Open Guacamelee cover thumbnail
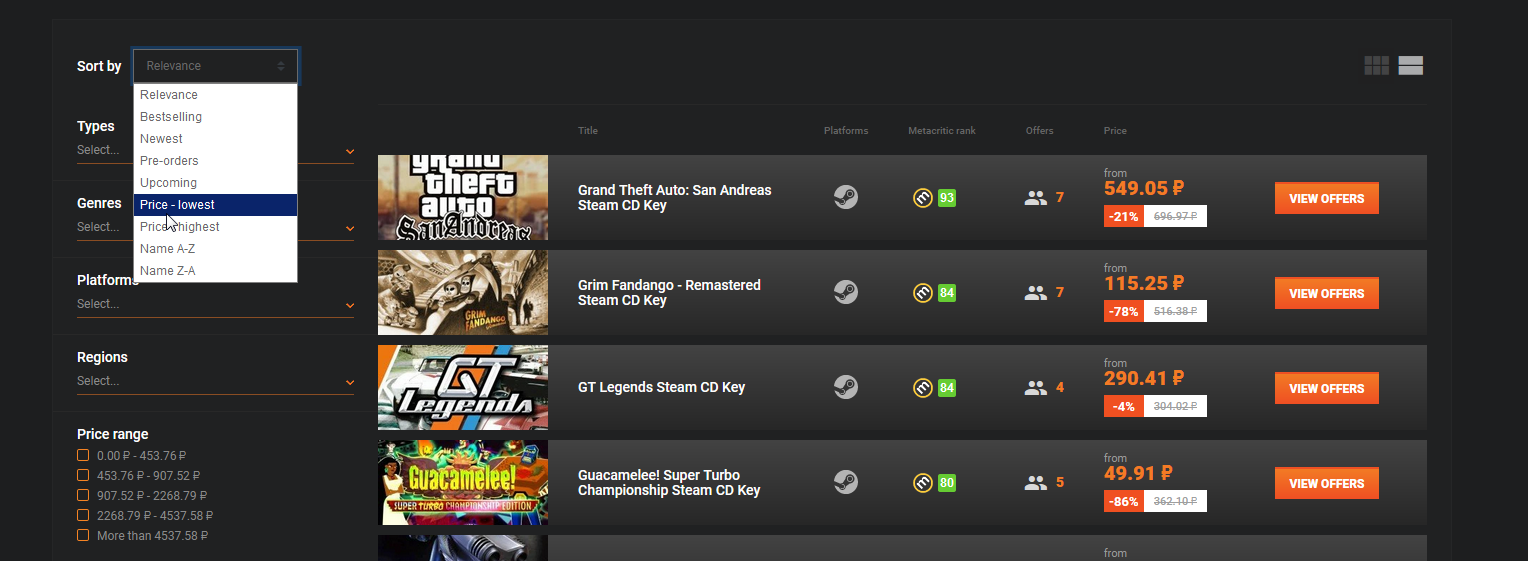This screenshot has height=561, width=1528. [463, 483]
